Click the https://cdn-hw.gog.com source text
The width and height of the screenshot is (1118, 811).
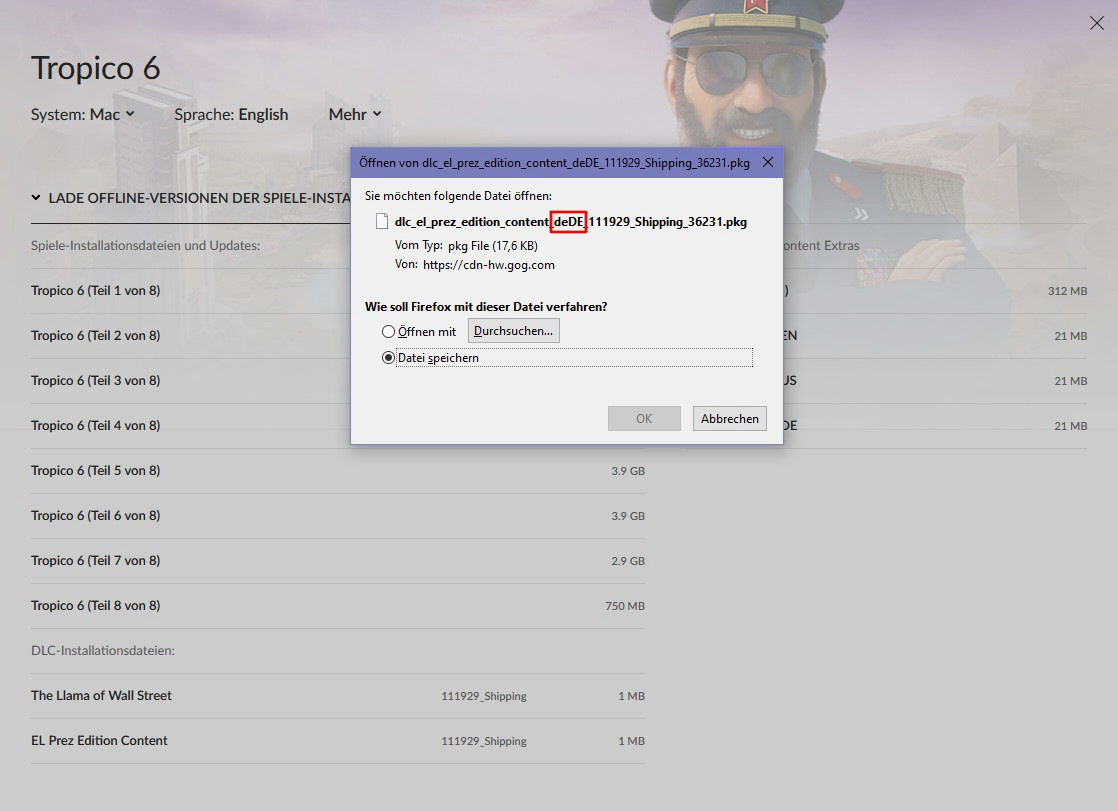tap(488, 265)
